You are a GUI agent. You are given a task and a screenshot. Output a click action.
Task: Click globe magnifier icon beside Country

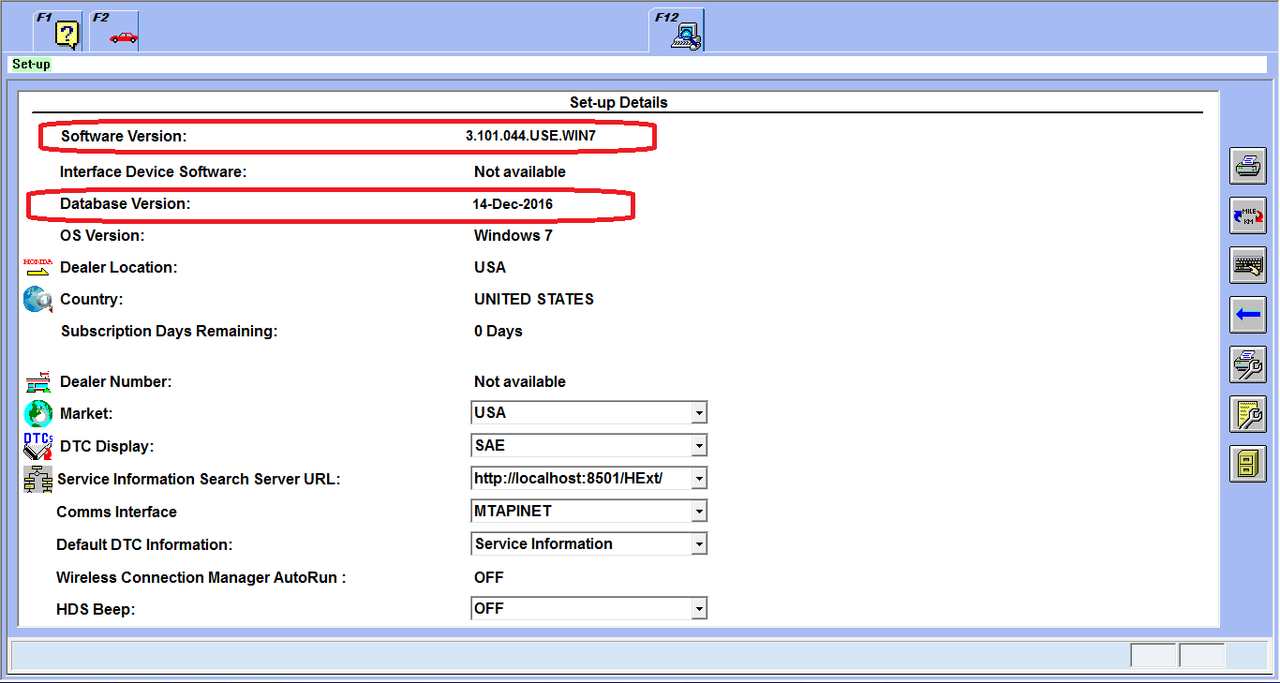point(37,299)
